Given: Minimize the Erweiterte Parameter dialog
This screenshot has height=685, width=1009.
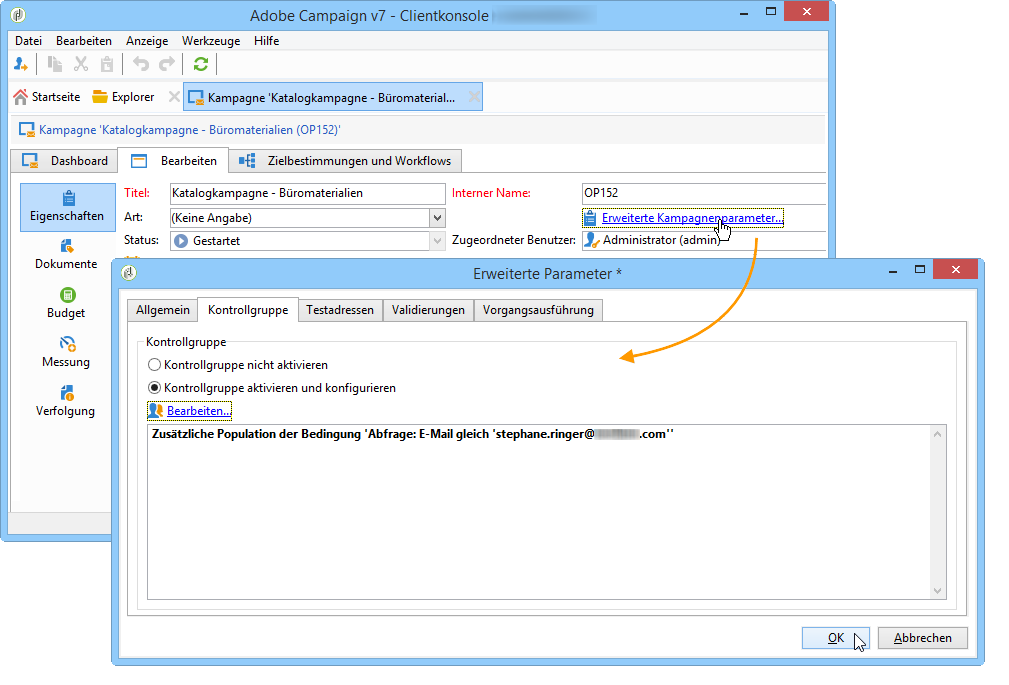Looking at the screenshot, I should tap(893, 271).
